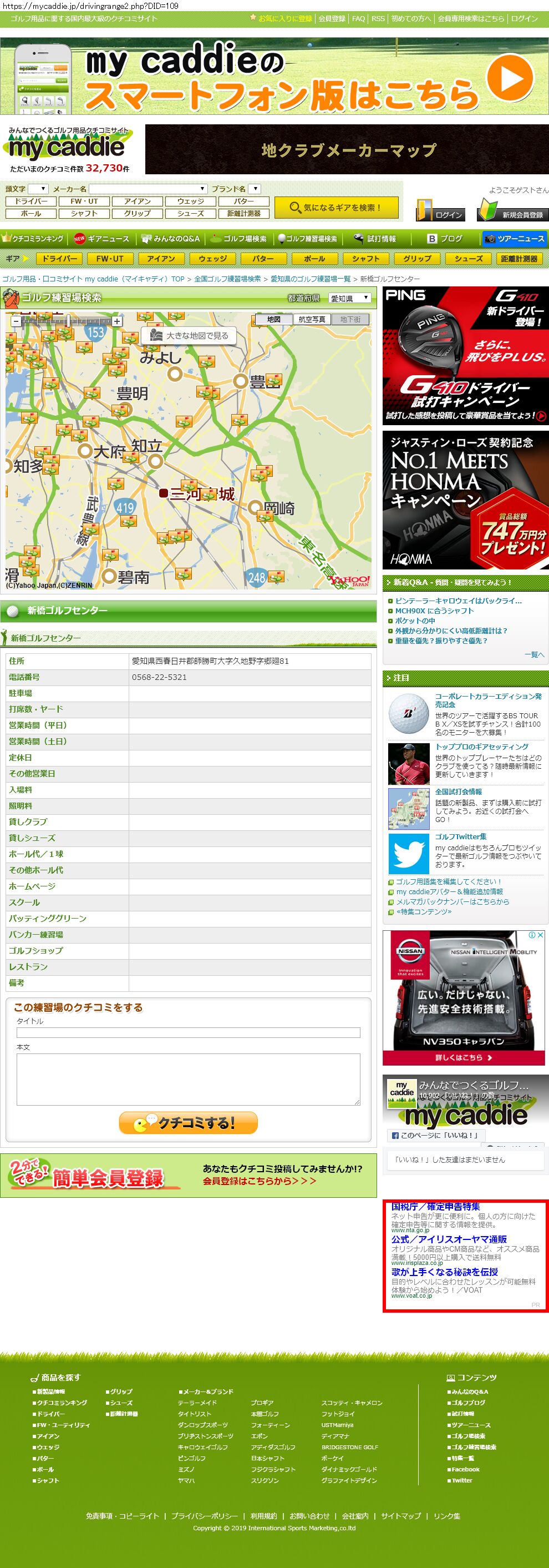Click サイトマップ footer link
Screen dimensions: 549x1568
pyautogui.click(x=400, y=1516)
